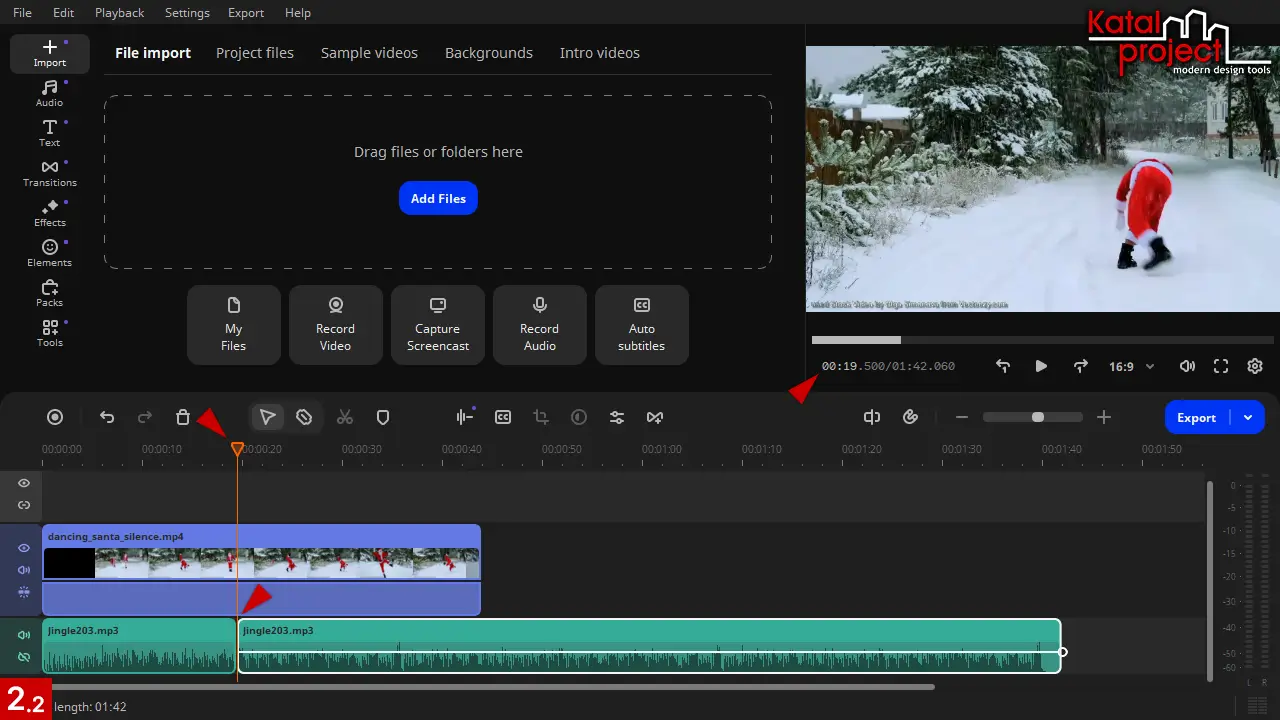
Task: Delete the selected clip with trash icon
Action: click(183, 418)
